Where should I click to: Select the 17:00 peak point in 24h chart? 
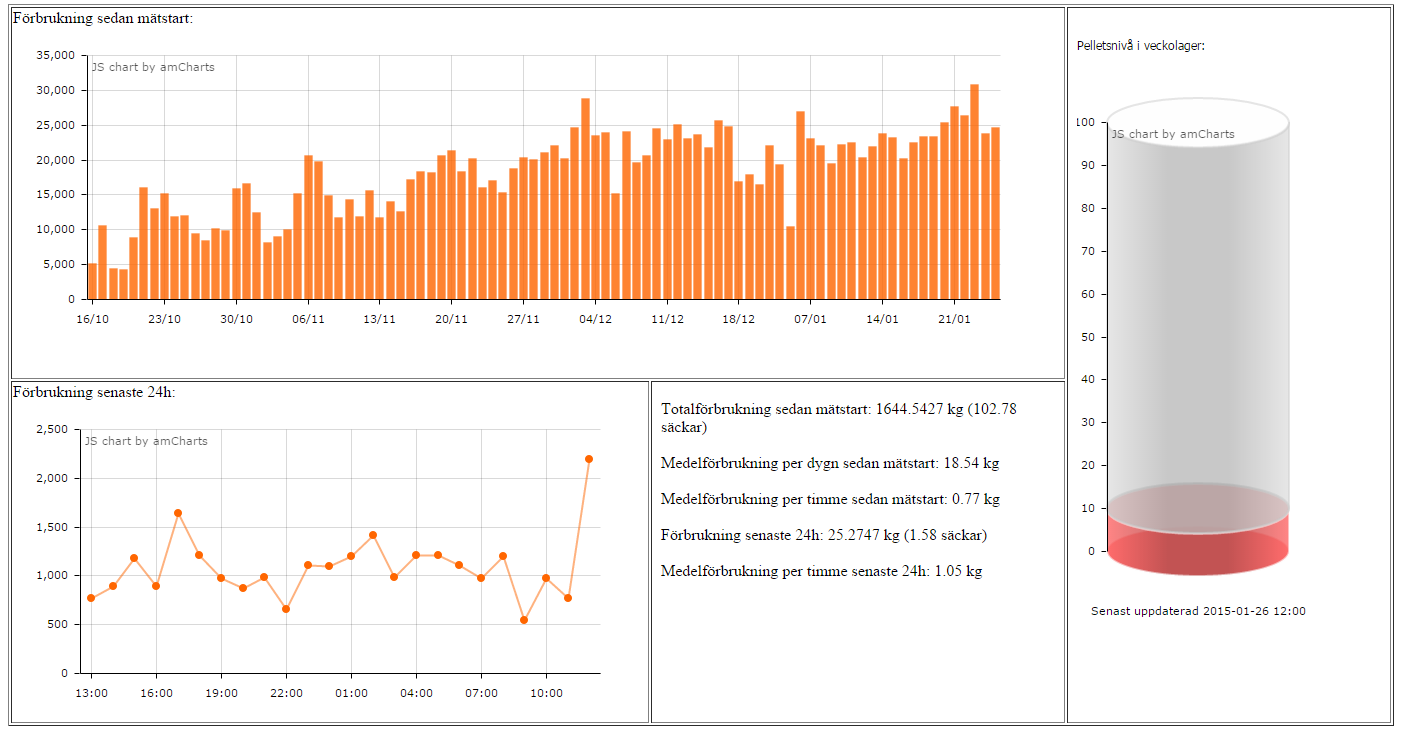178,513
